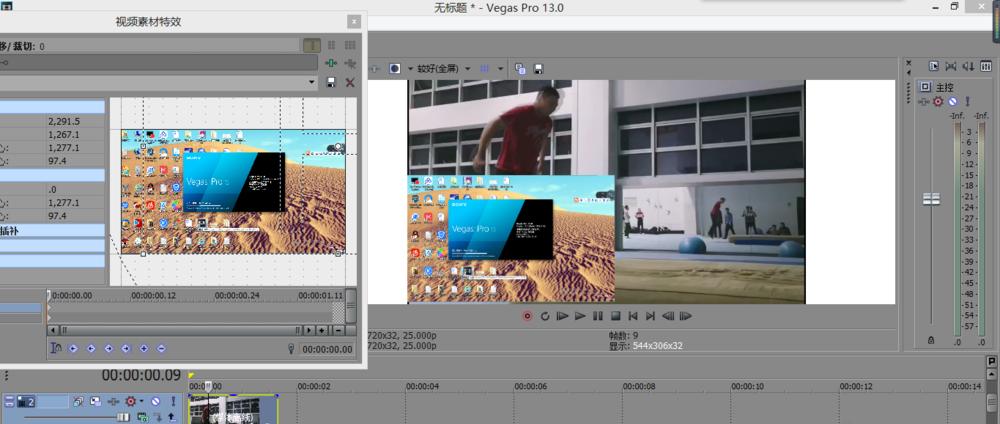Create a keyframe with plus diamond
Screen dimensions: 1000x424
[143, 349]
